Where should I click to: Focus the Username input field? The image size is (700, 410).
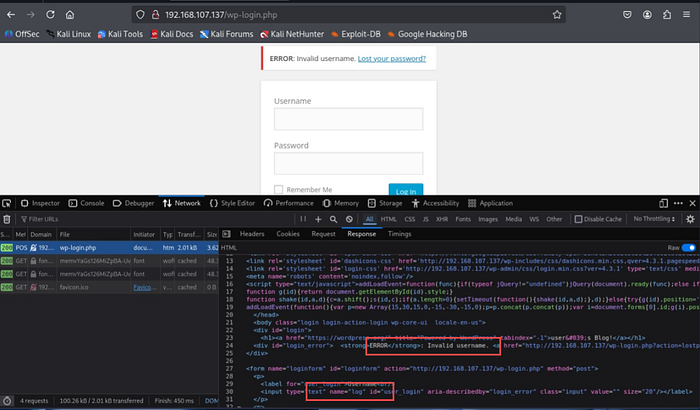click(348, 119)
